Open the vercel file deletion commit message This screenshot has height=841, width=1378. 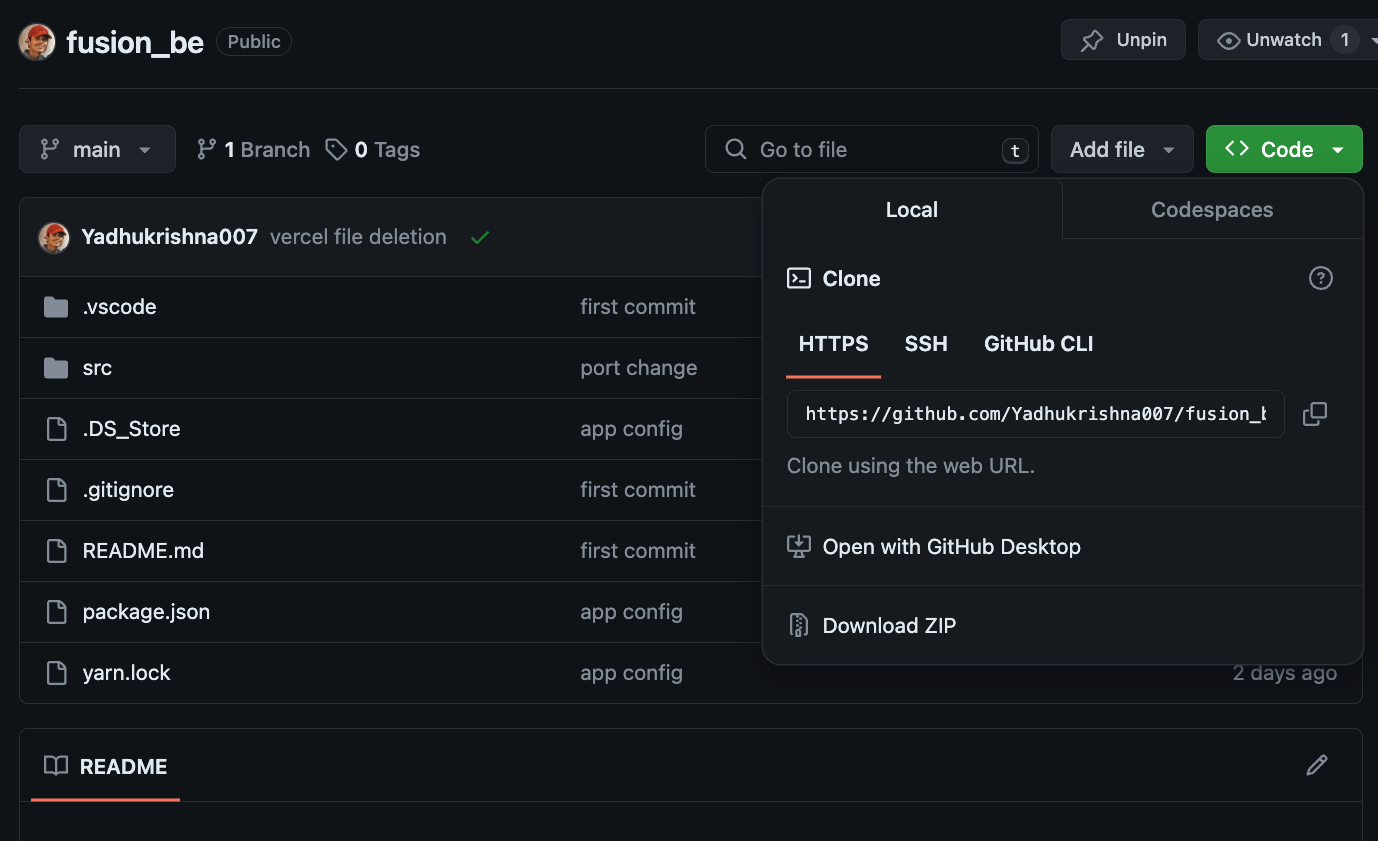(x=358, y=237)
